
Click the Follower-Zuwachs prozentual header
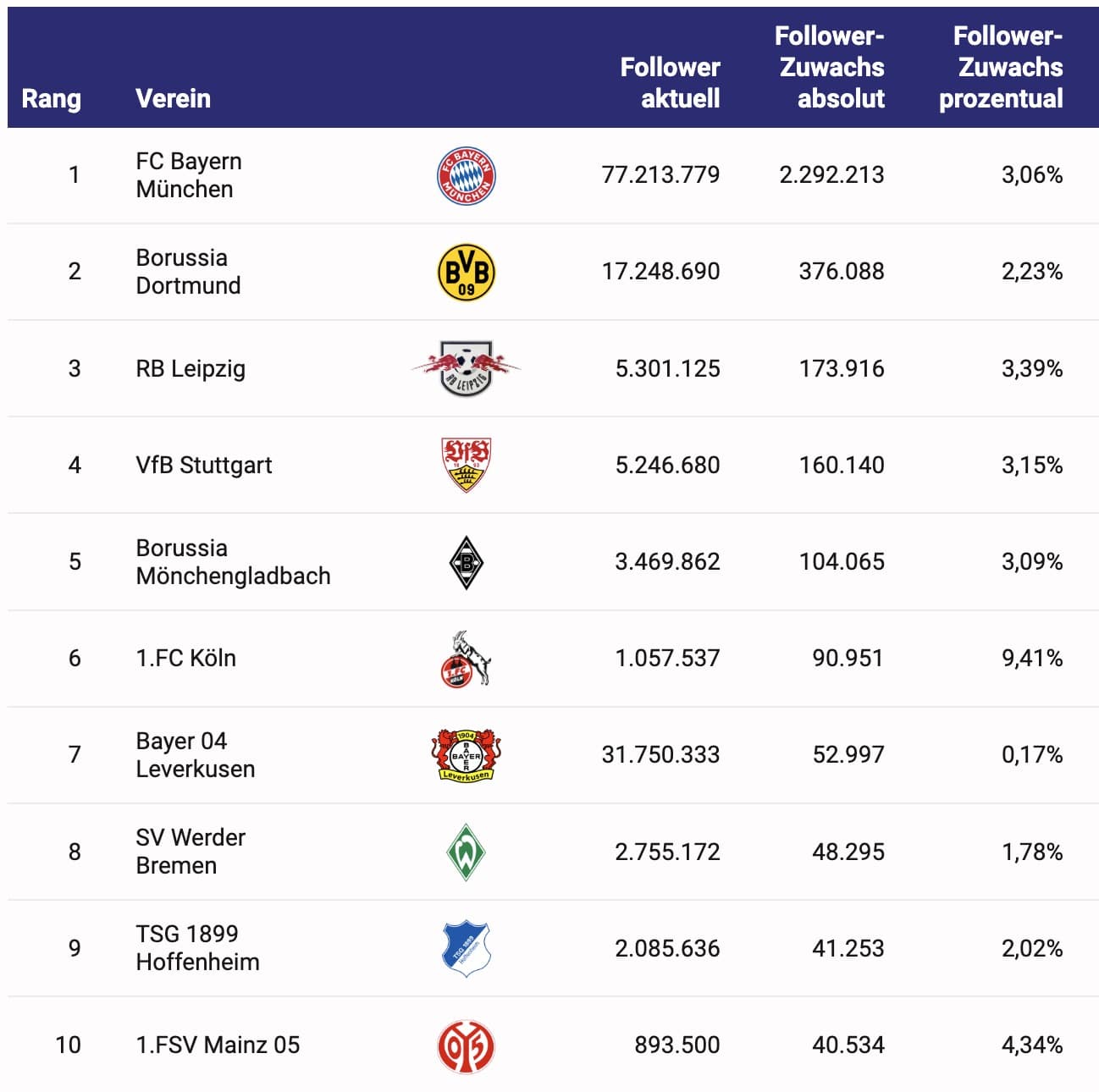pos(1002,67)
